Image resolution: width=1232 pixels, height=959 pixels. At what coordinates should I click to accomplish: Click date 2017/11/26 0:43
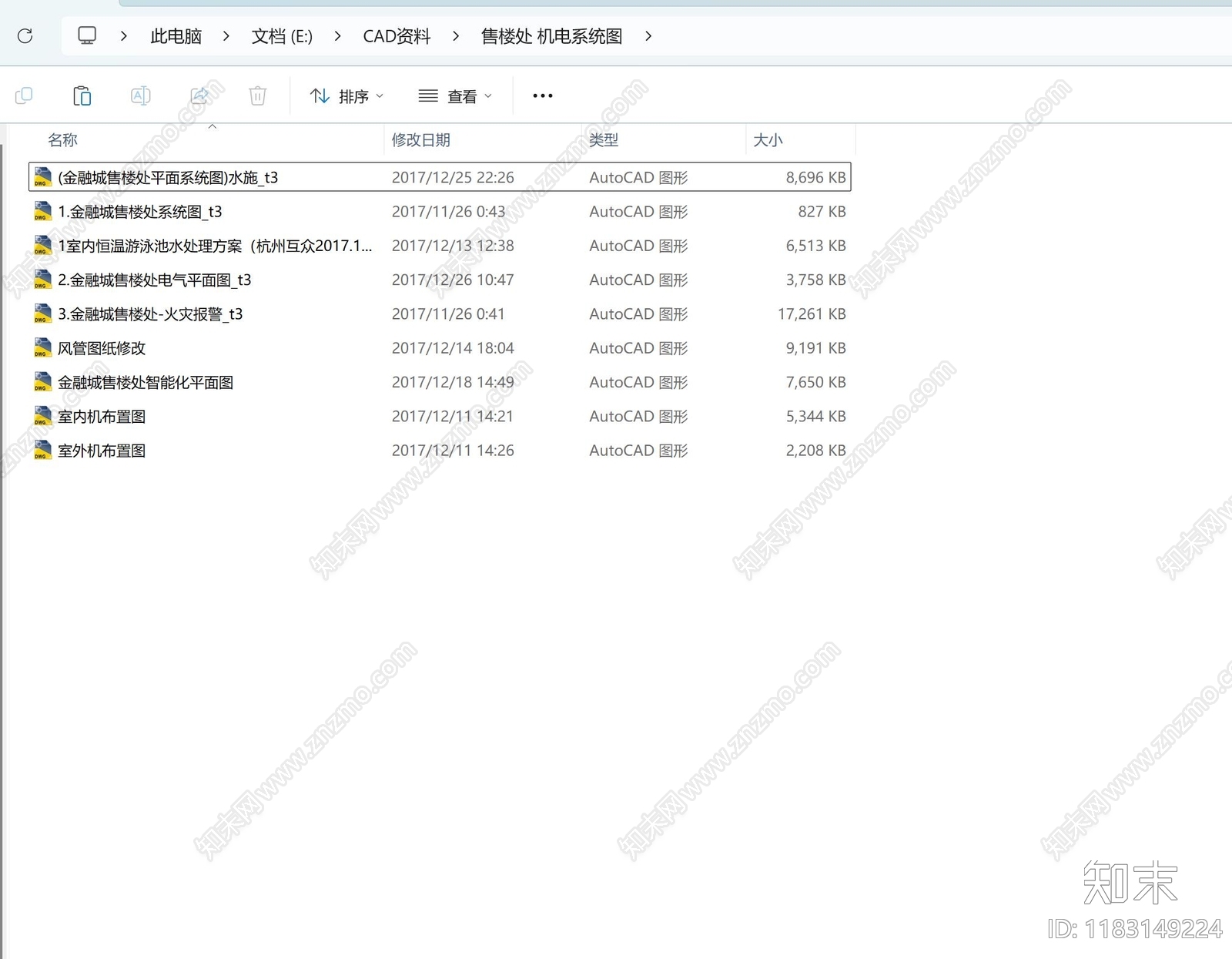(x=448, y=211)
